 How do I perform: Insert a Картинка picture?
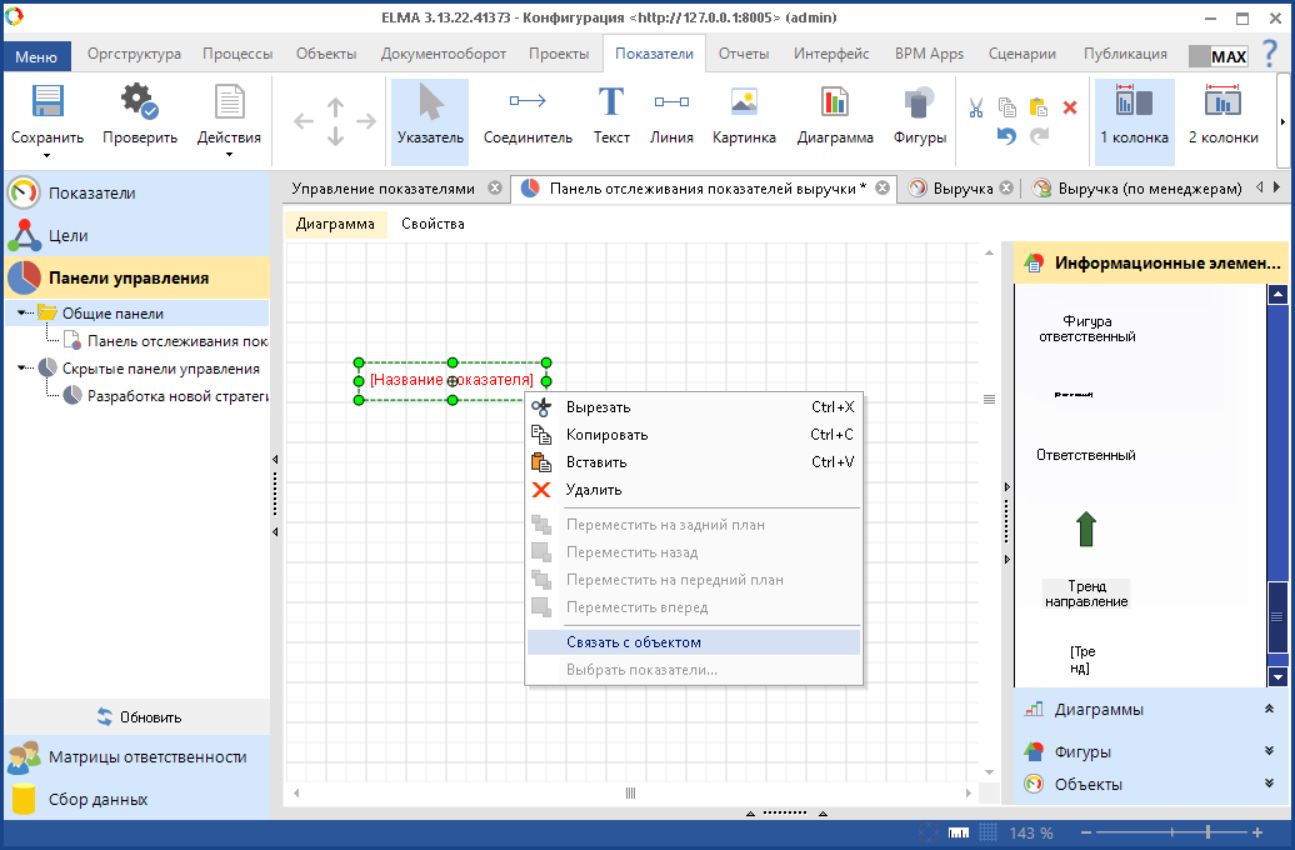(x=744, y=116)
